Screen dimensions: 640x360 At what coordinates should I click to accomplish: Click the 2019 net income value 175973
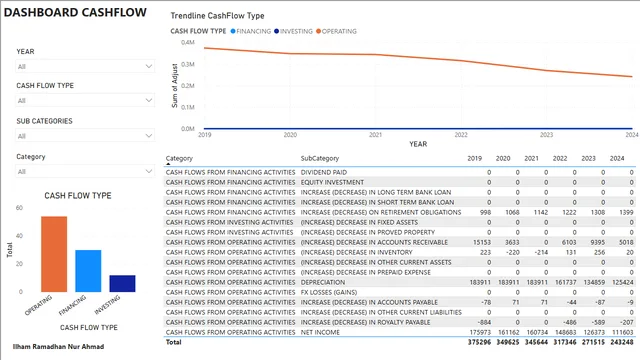coord(480,332)
